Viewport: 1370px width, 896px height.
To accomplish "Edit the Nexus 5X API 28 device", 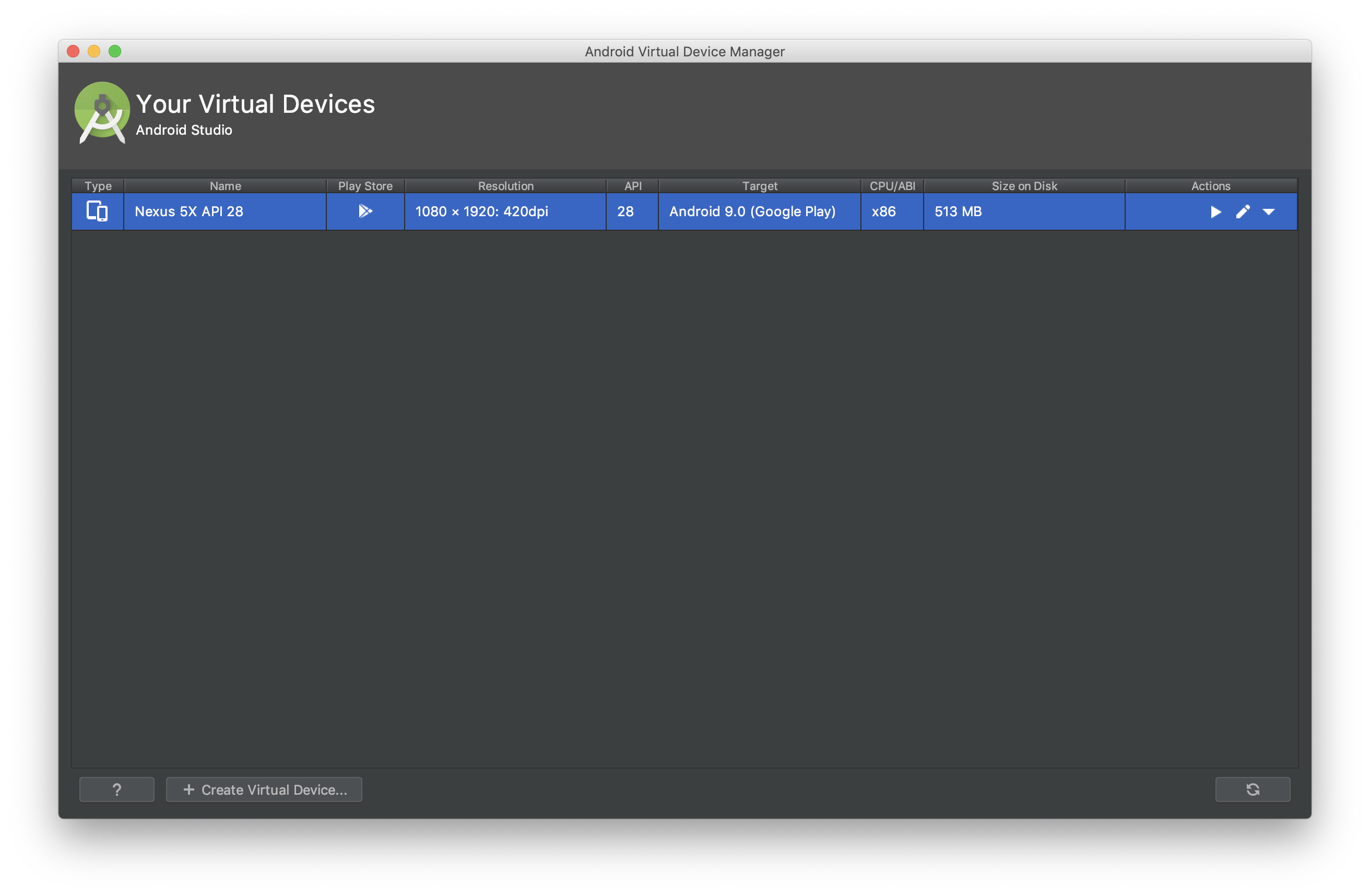I will 1243,212.
